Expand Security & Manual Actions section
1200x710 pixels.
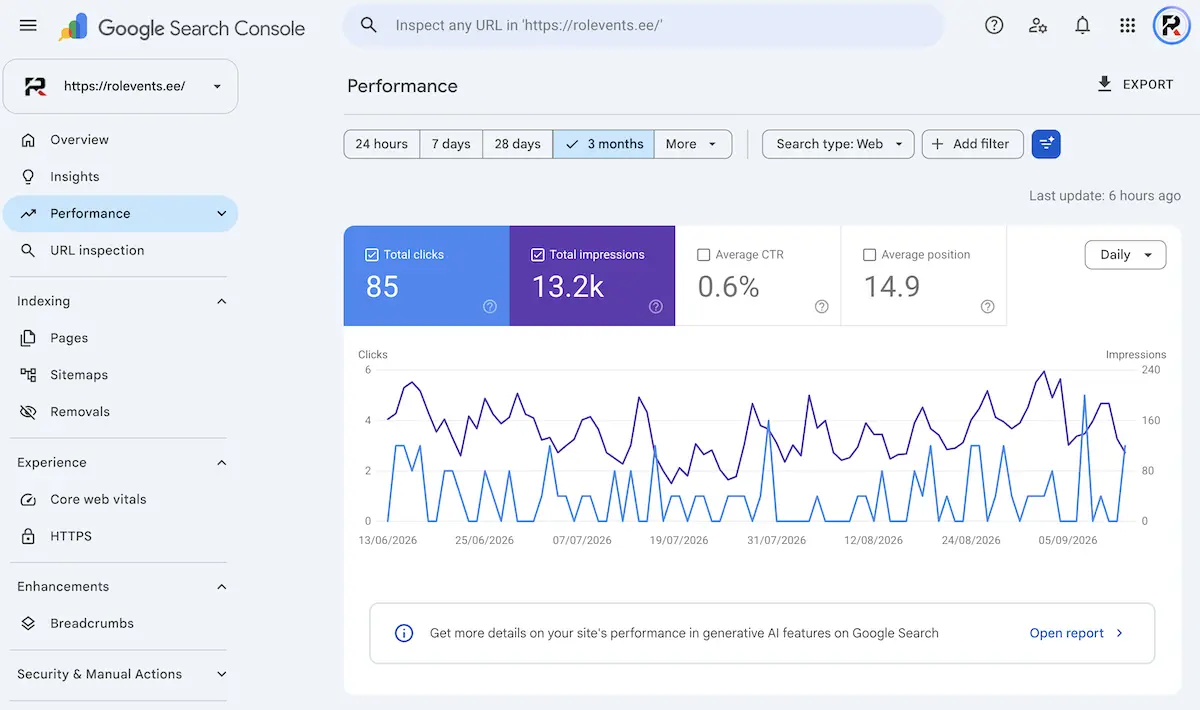coord(222,674)
